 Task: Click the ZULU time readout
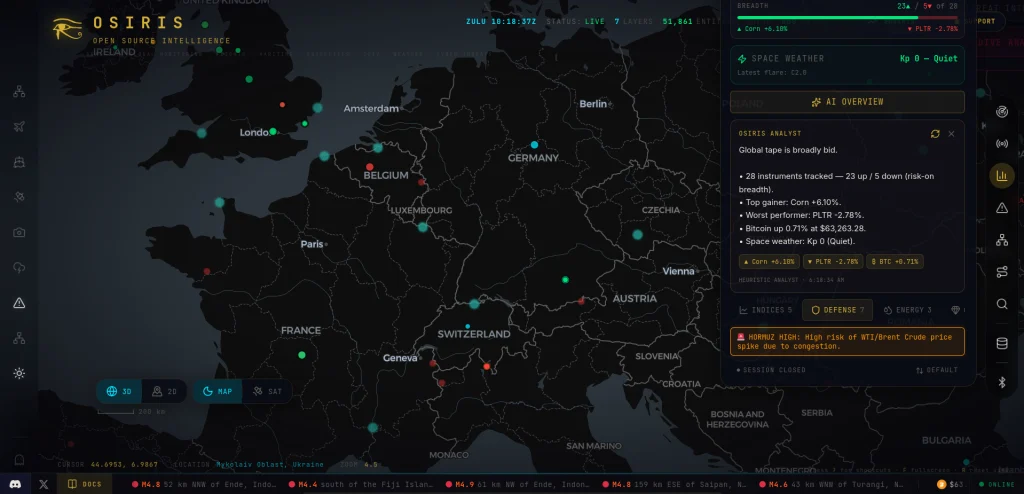[x=502, y=22]
